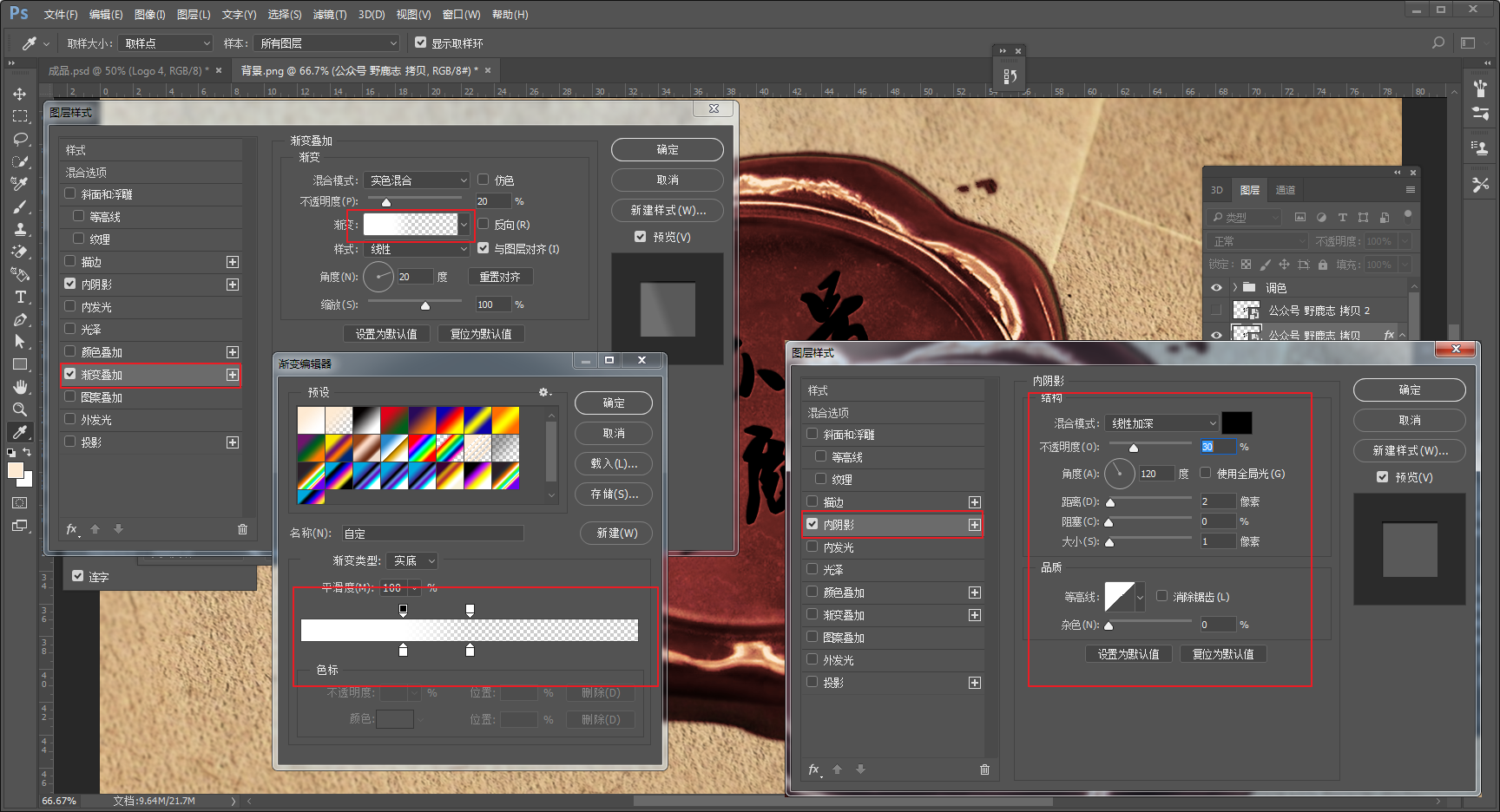Open the 文件(F) menu

pos(61,15)
